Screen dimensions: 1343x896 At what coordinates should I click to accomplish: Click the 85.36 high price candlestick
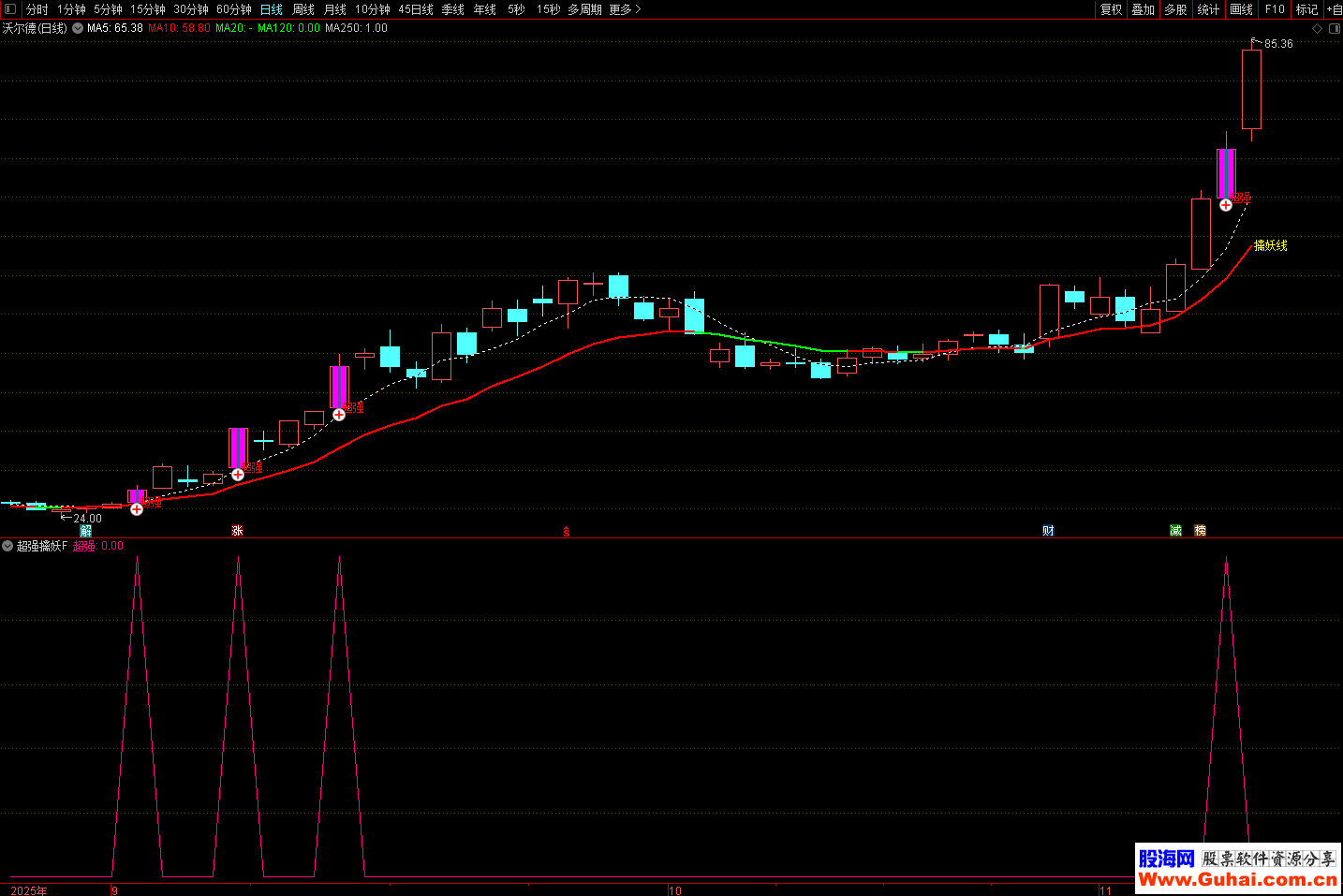click(x=1251, y=89)
